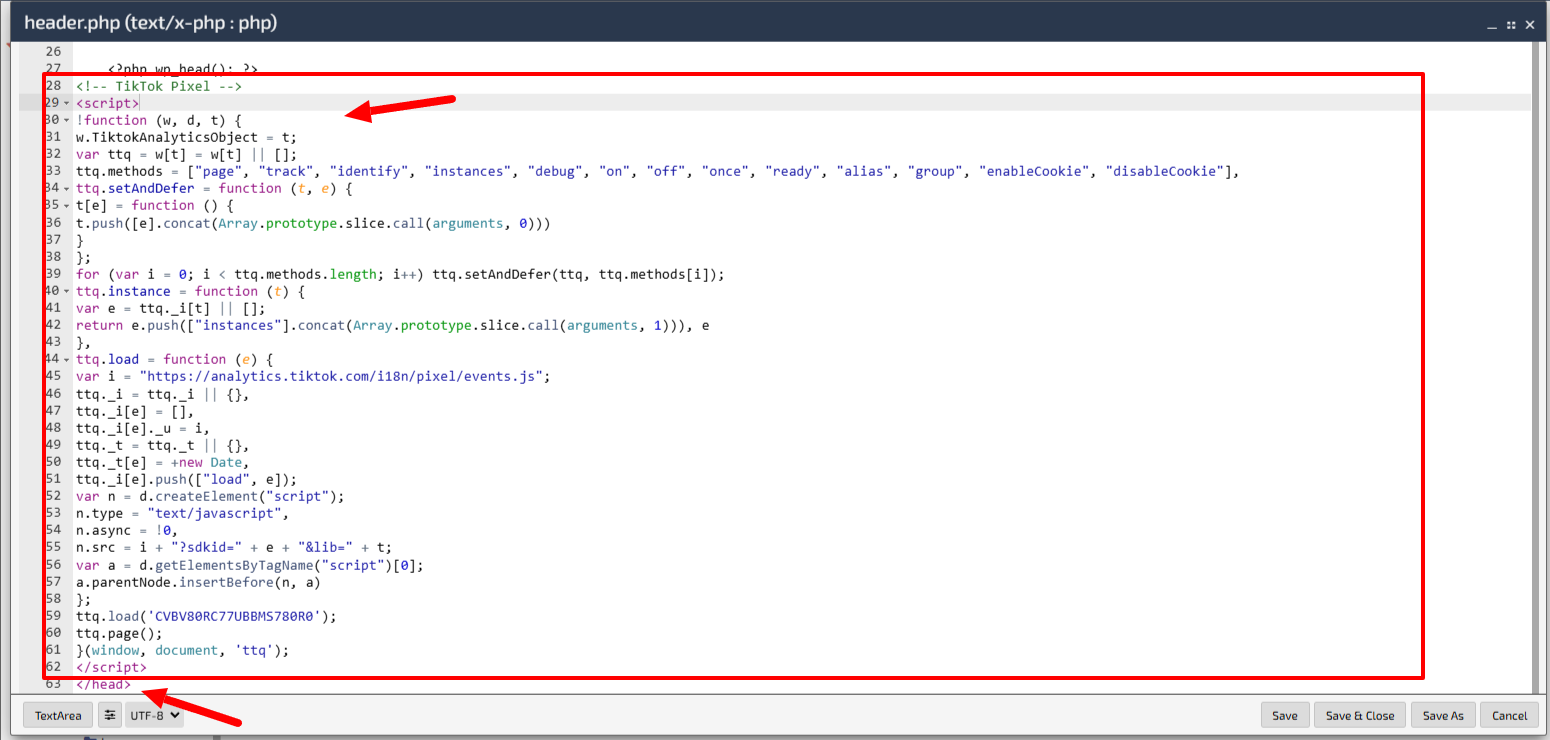Screen dimensions: 1550x740
Task: Click the Save button
Action: [1285, 715]
